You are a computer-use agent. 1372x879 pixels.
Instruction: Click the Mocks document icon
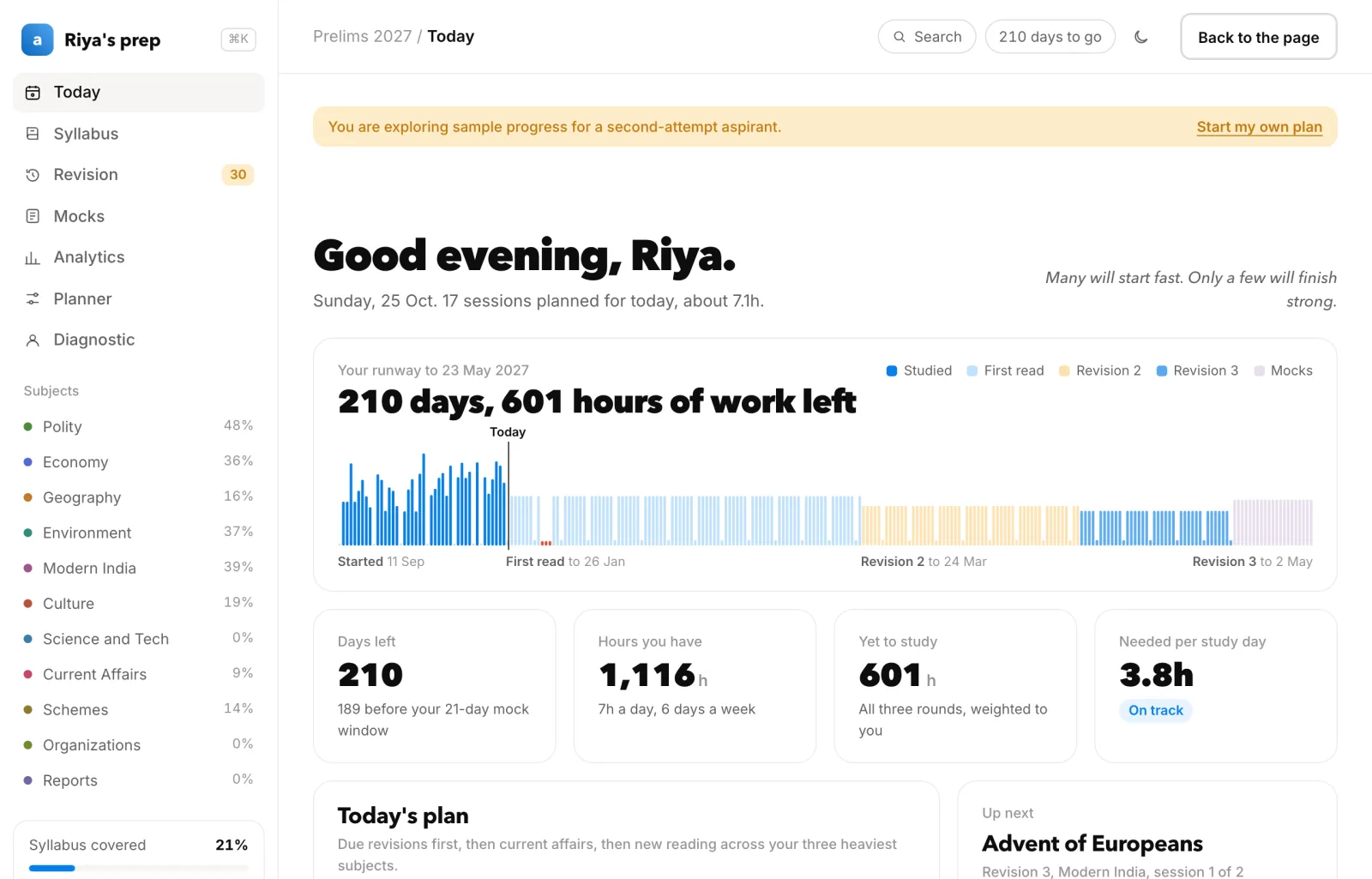pyautogui.click(x=33, y=216)
